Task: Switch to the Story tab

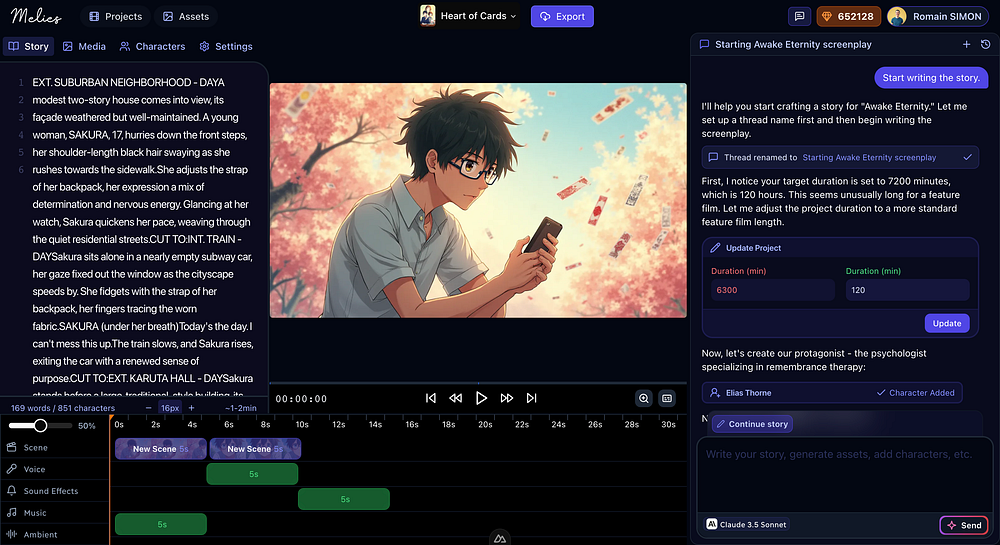Action: 29,47
